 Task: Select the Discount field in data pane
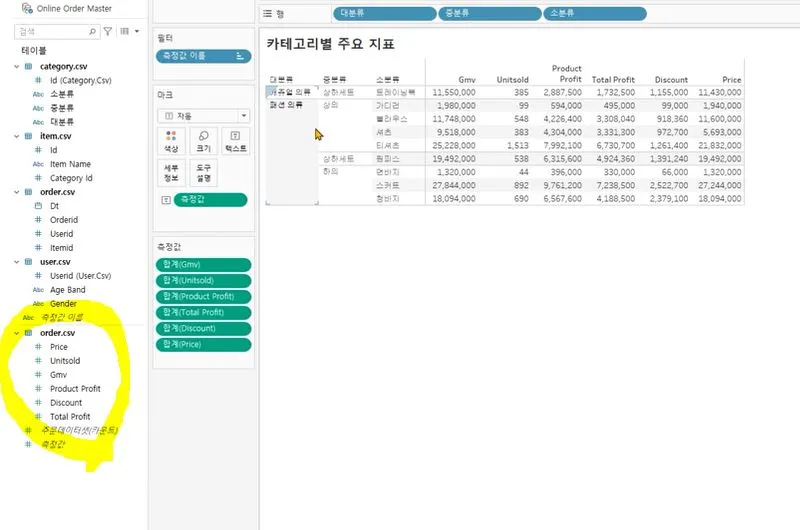66,402
